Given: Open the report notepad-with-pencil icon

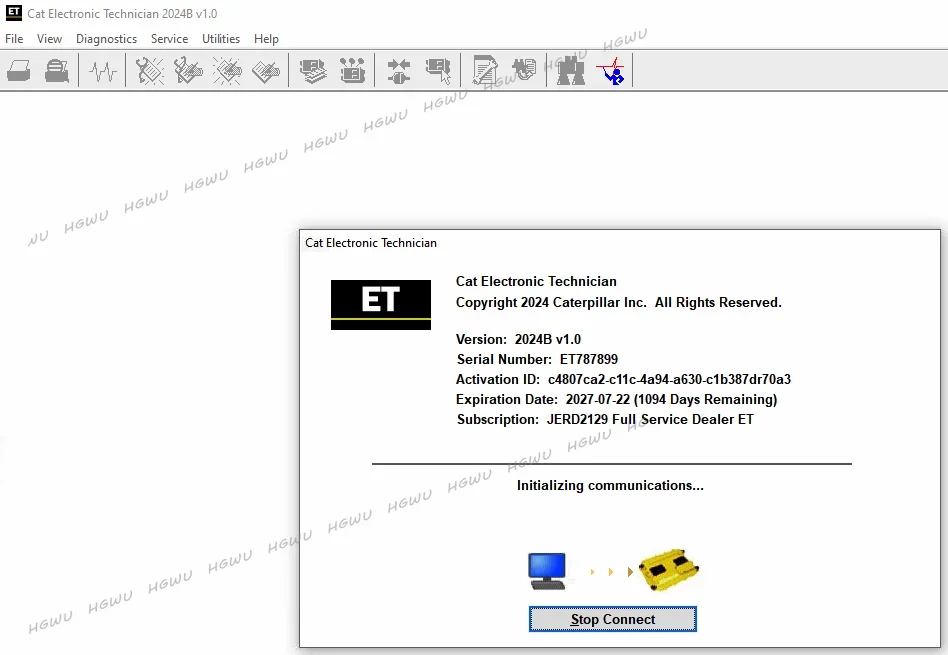Looking at the screenshot, I should point(485,71).
